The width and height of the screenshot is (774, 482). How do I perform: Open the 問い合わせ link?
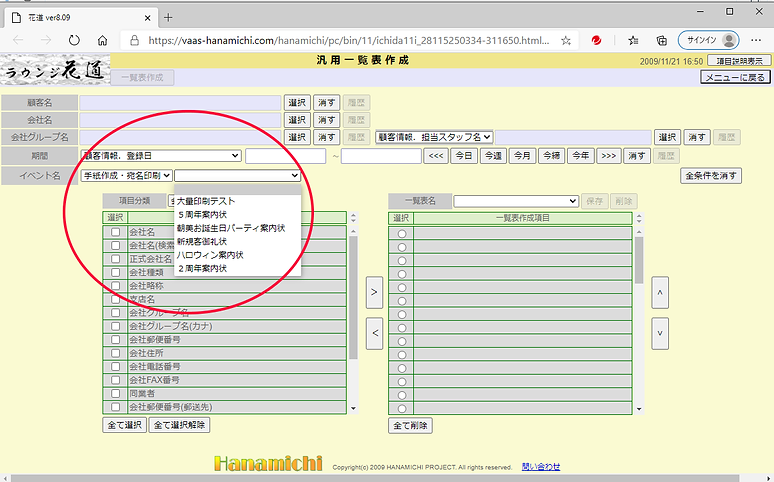[541, 466]
